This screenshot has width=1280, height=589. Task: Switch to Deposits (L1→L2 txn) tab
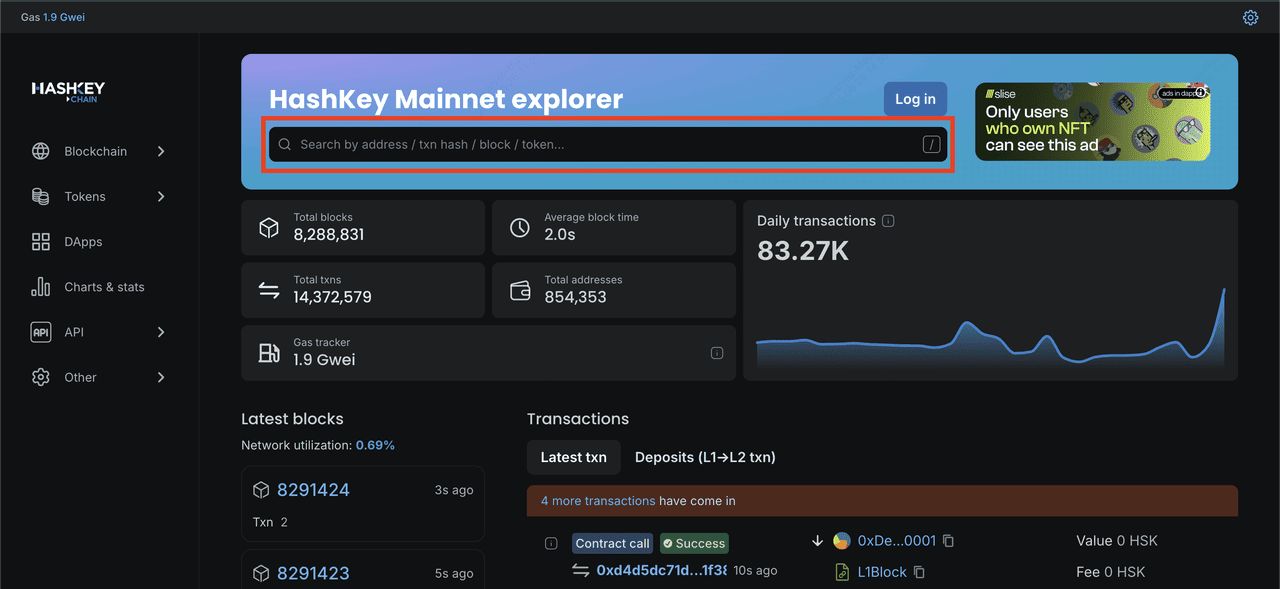click(x=705, y=457)
